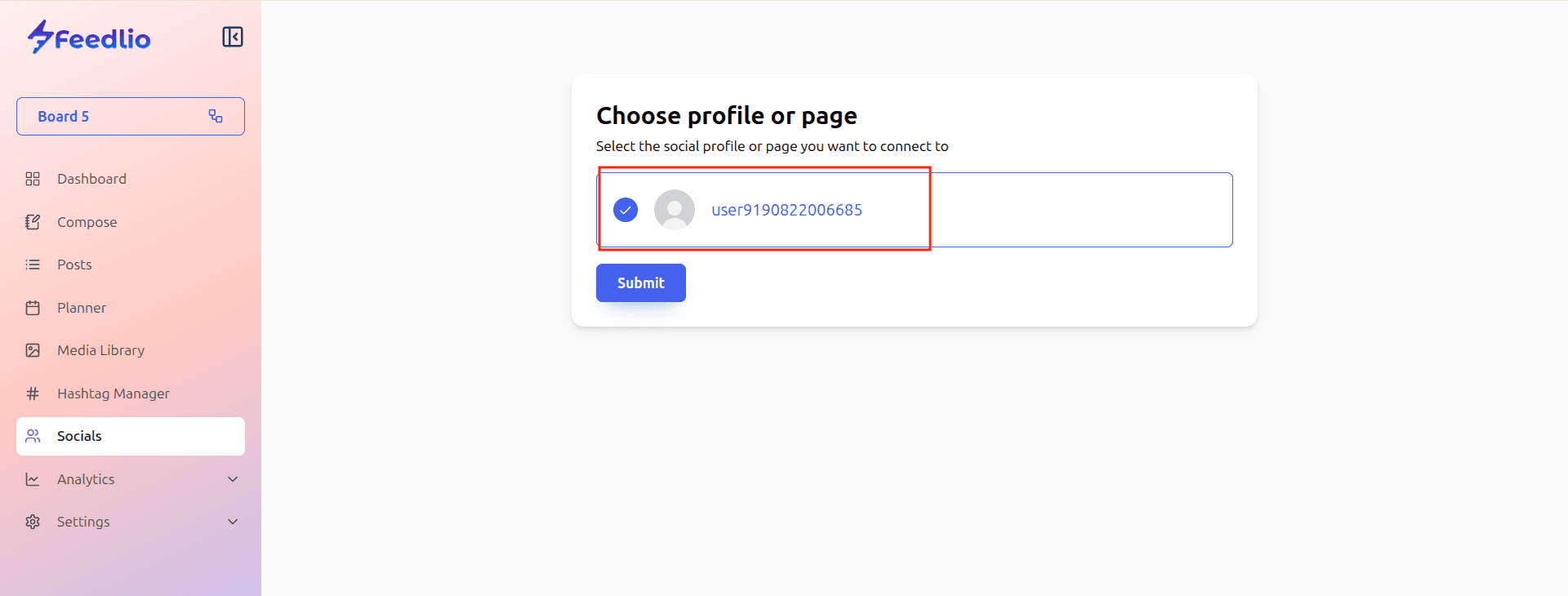Click the Planner calendar icon
The height and width of the screenshot is (596, 1568).
click(x=33, y=308)
